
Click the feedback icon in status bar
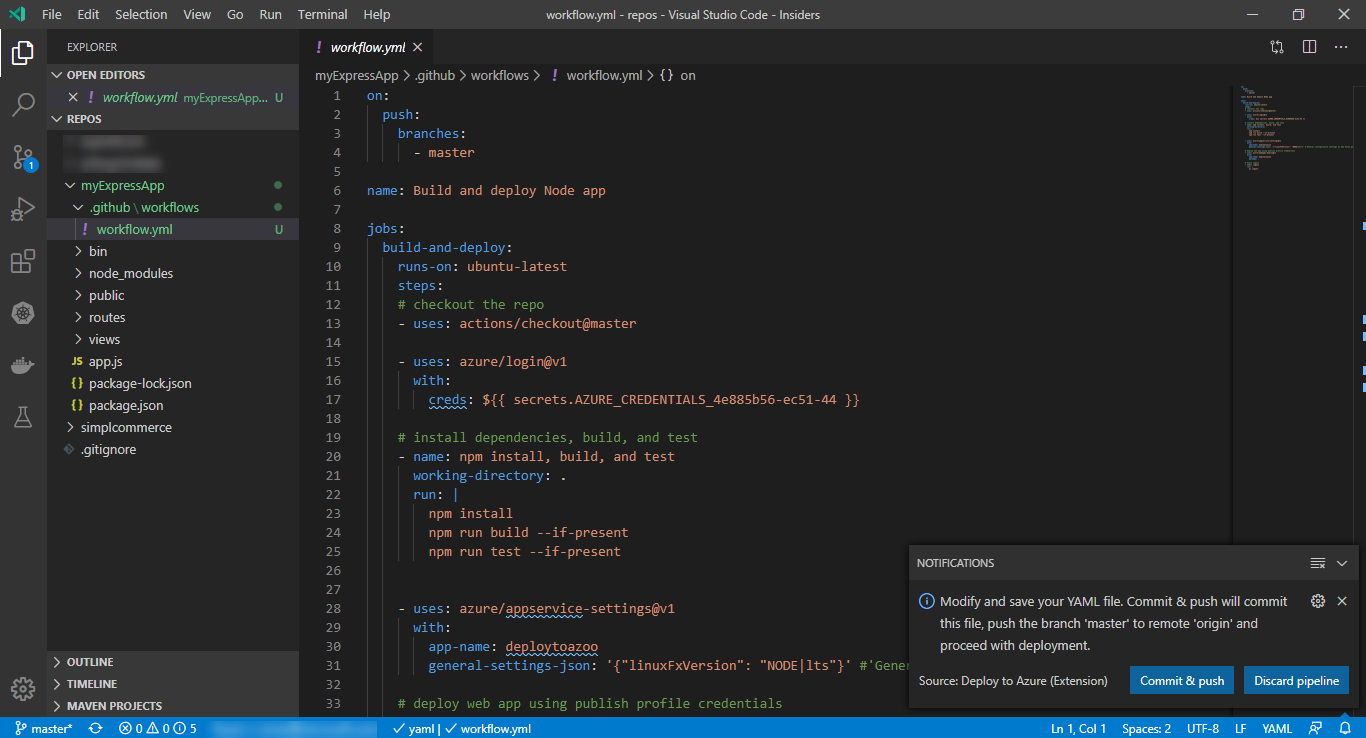(1316, 728)
